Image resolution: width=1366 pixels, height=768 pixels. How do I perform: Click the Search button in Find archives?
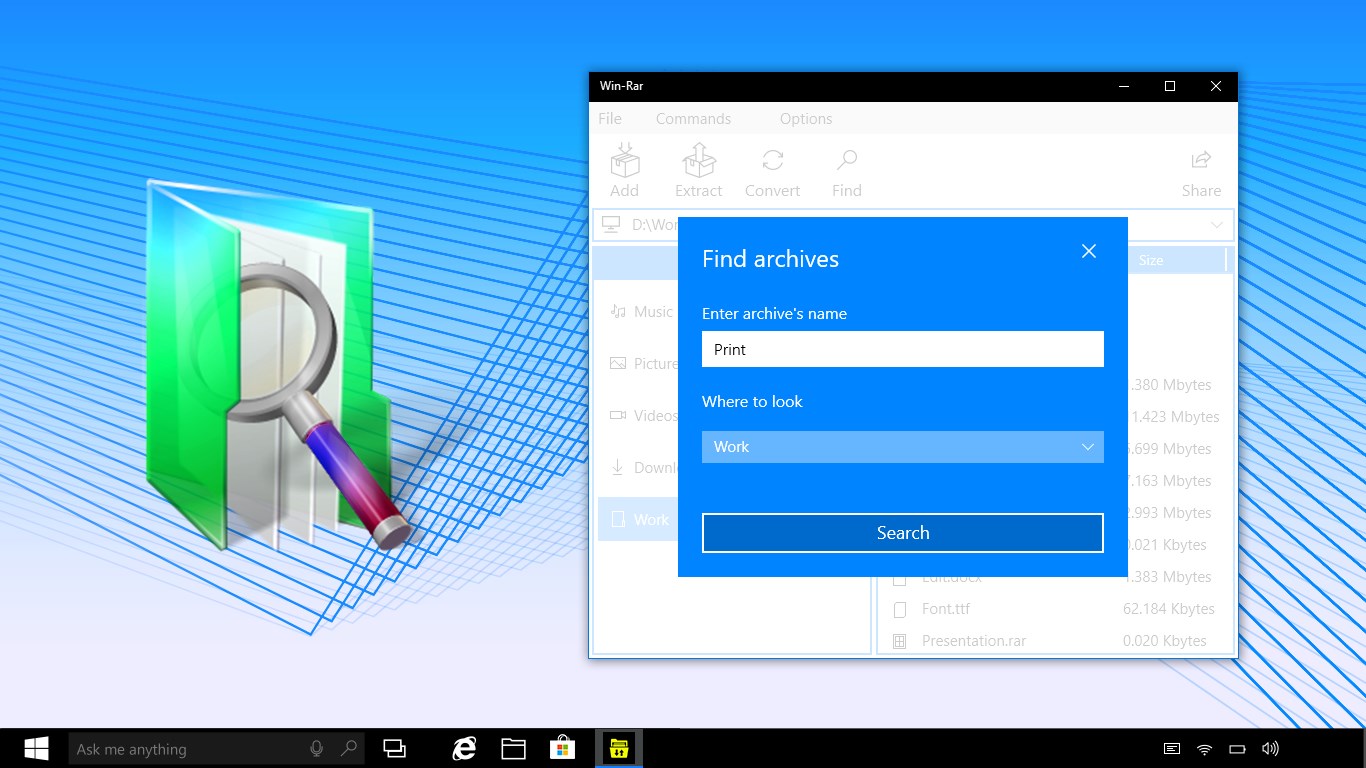tap(903, 533)
